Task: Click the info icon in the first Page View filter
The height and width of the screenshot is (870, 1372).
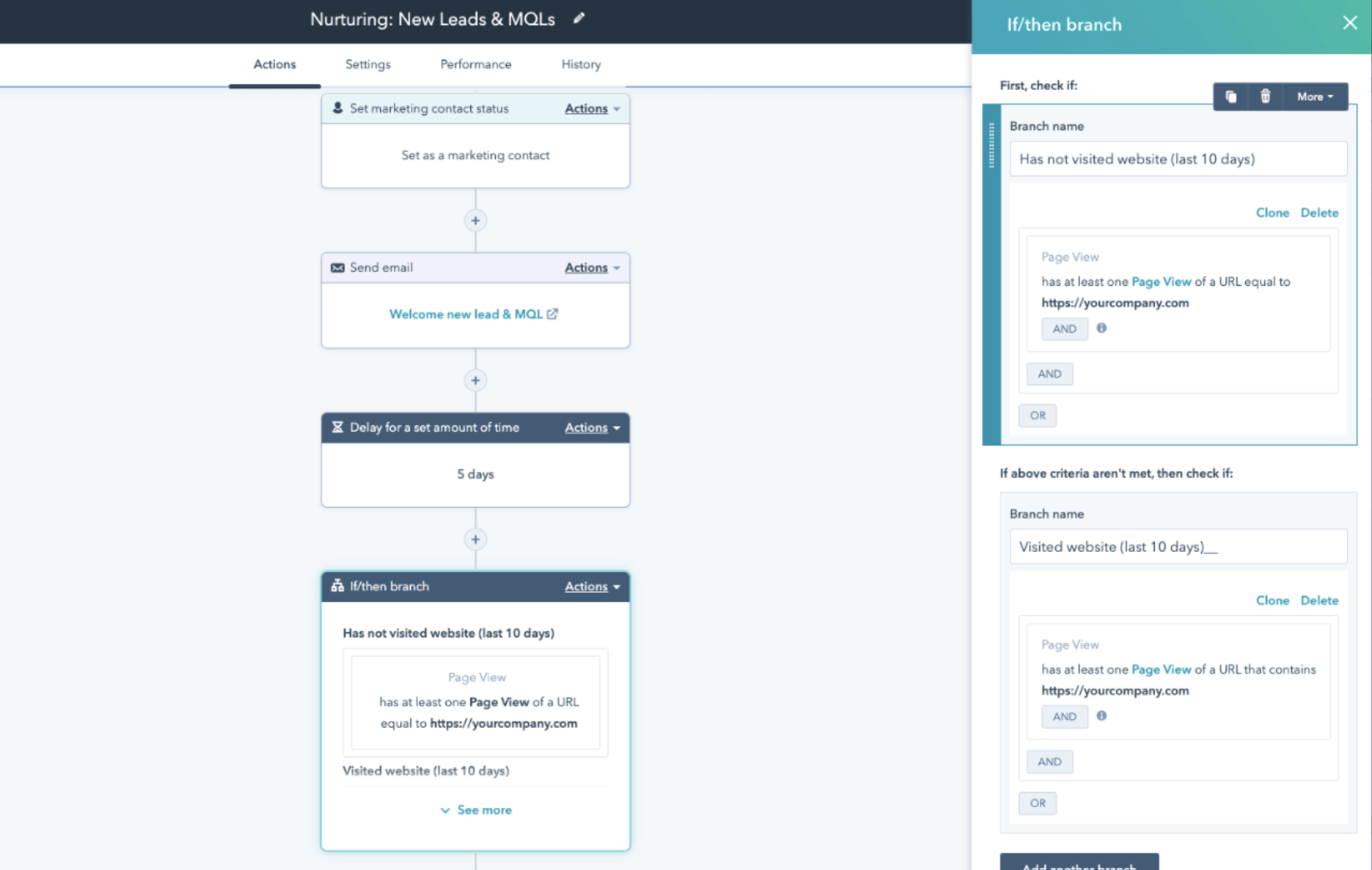Action: pyautogui.click(x=1101, y=328)
